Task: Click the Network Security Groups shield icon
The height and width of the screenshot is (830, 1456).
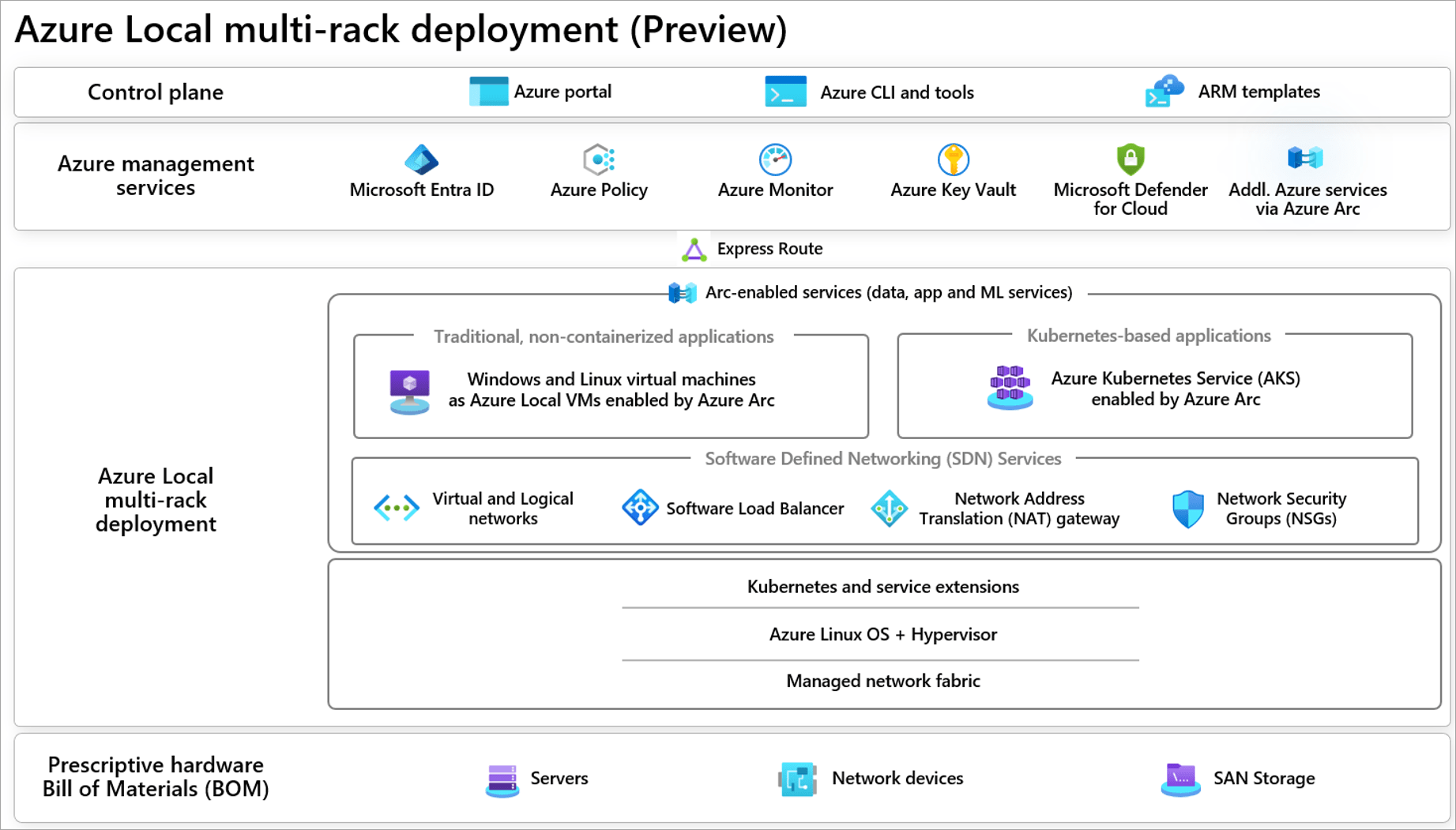Action: click(x=1187, y=509)
